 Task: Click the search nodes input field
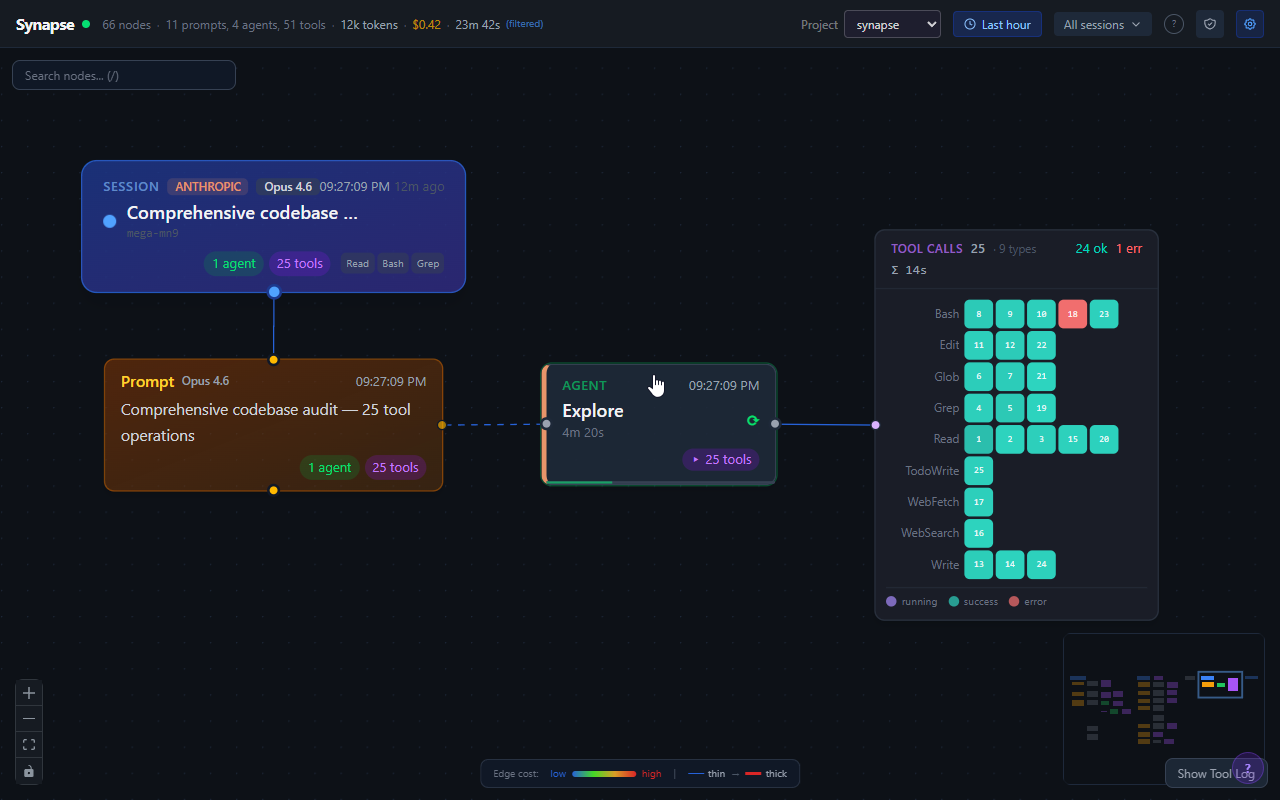tap(123, 74)
